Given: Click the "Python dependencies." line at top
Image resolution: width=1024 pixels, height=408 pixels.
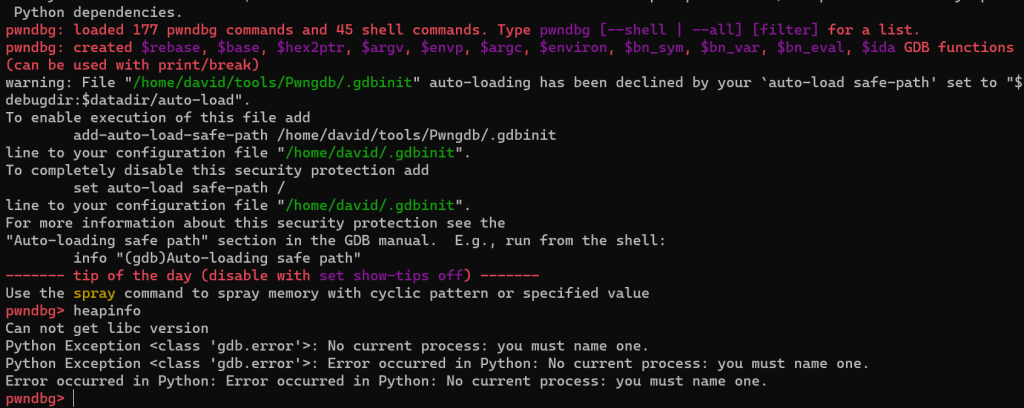Looking at the screenshot, I should [x=98, y=12].
